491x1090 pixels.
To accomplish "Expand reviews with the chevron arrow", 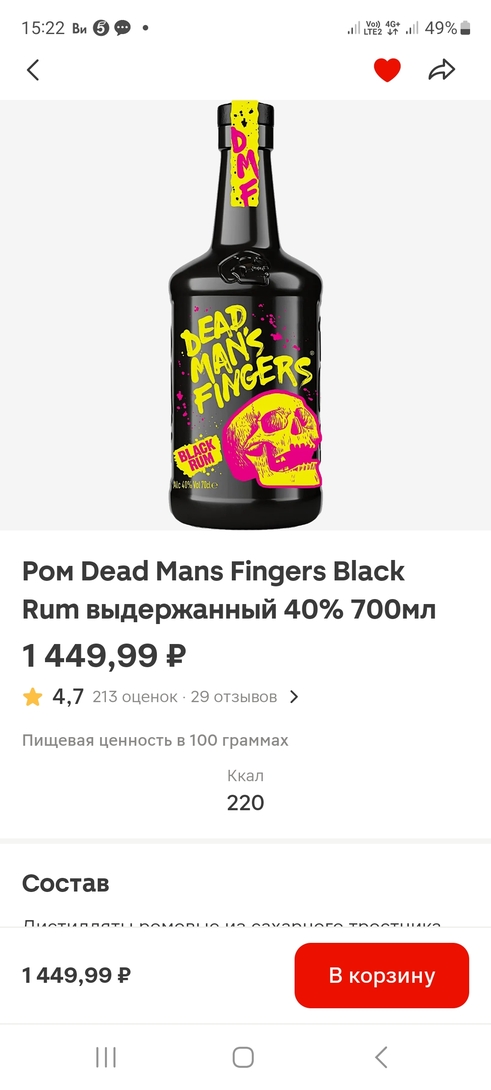I will [x=293, y=697].
